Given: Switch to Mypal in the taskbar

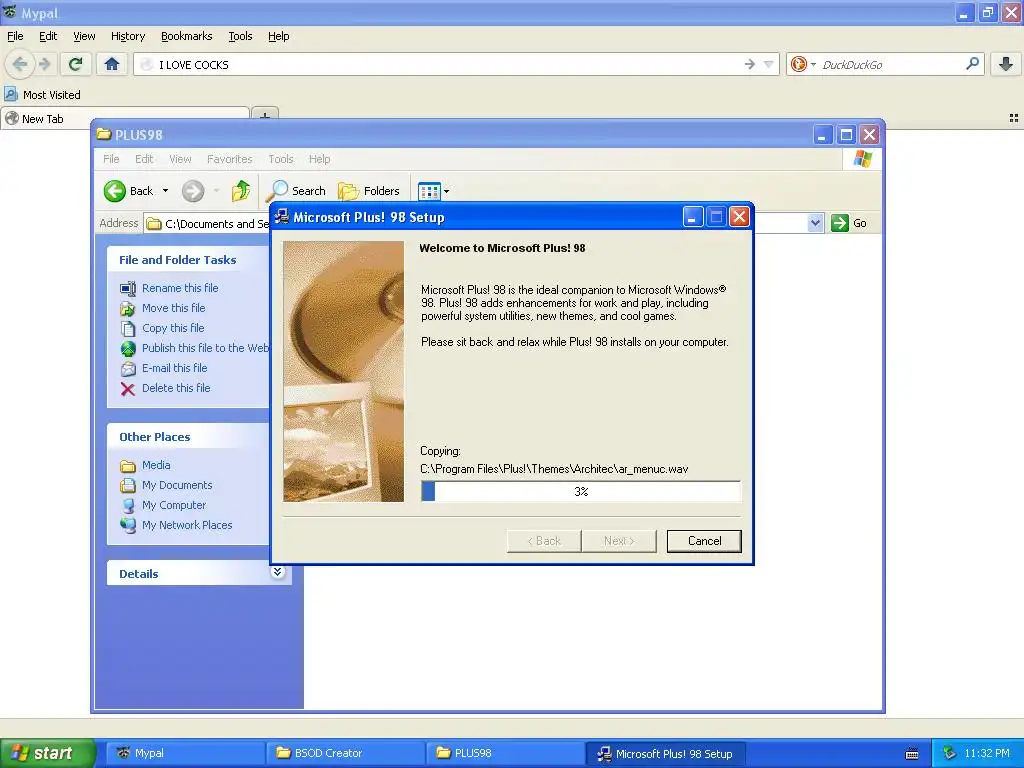Looking at the screenshot, I should pyautogui.click(x=186, y=753).
